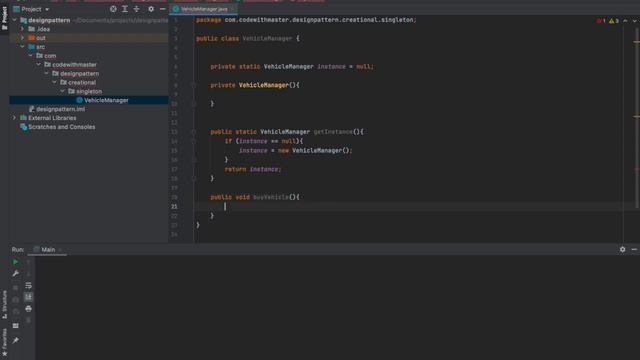Click the Collapse All icon in Project panel
Viewport: 640px width, 360px height.
click(x=136, y=9)
